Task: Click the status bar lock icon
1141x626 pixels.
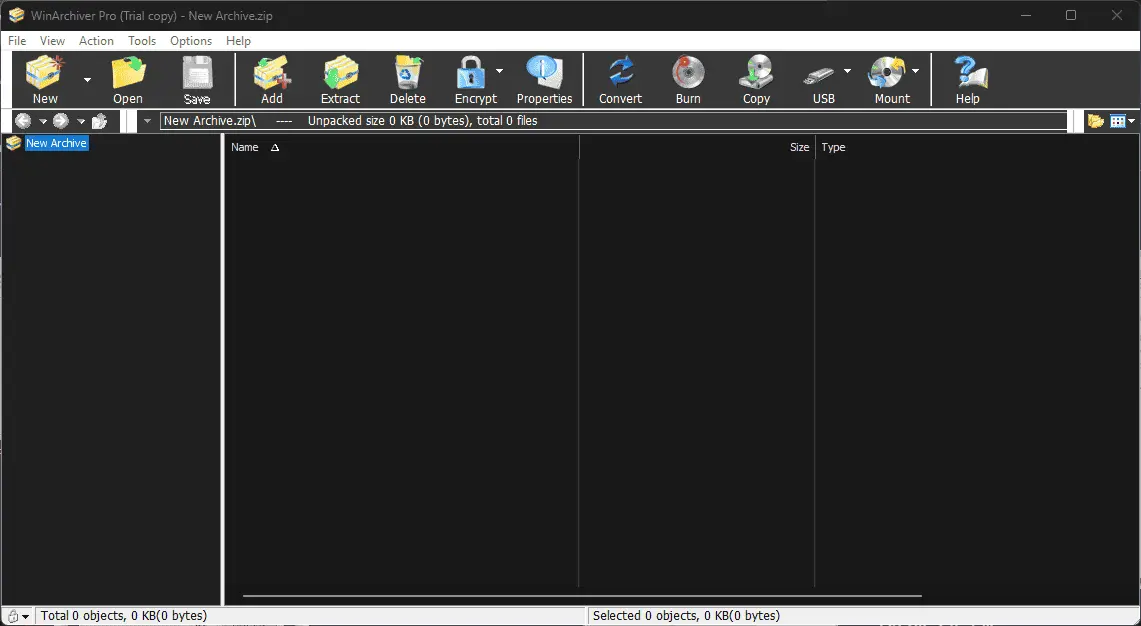Action: coord(12,617)
